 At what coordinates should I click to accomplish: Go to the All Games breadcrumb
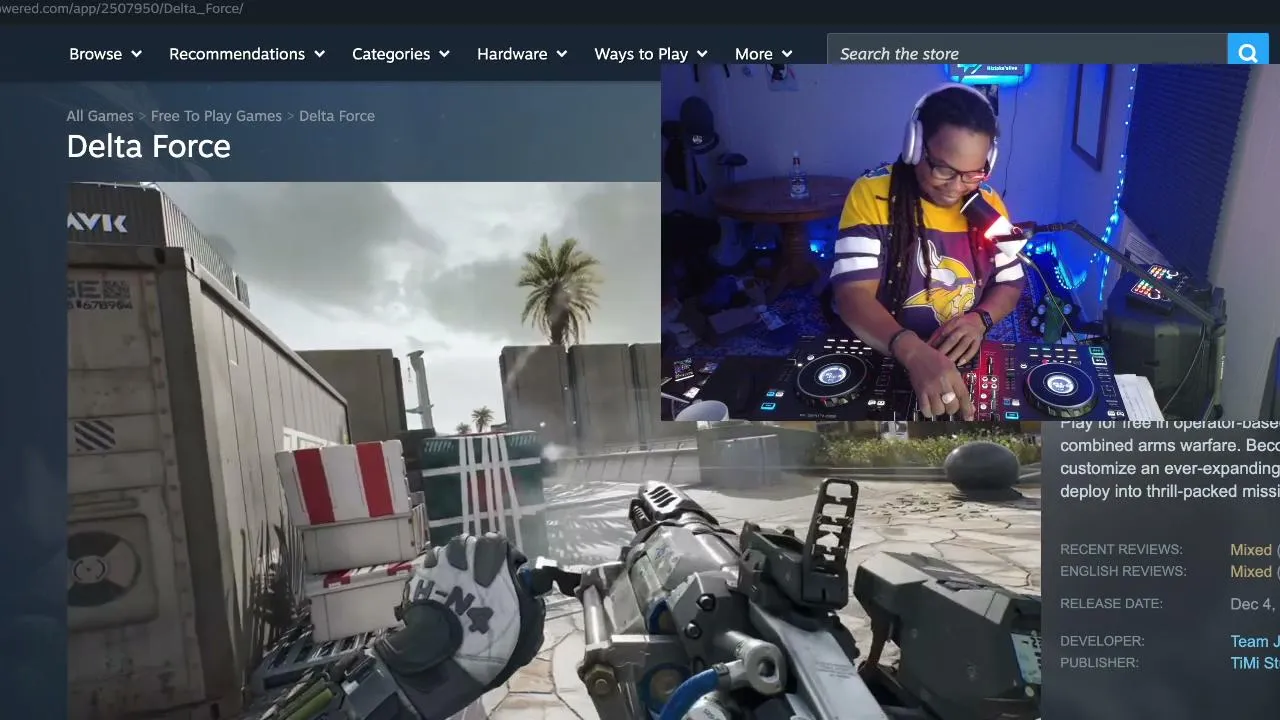[x=100, y=116]
